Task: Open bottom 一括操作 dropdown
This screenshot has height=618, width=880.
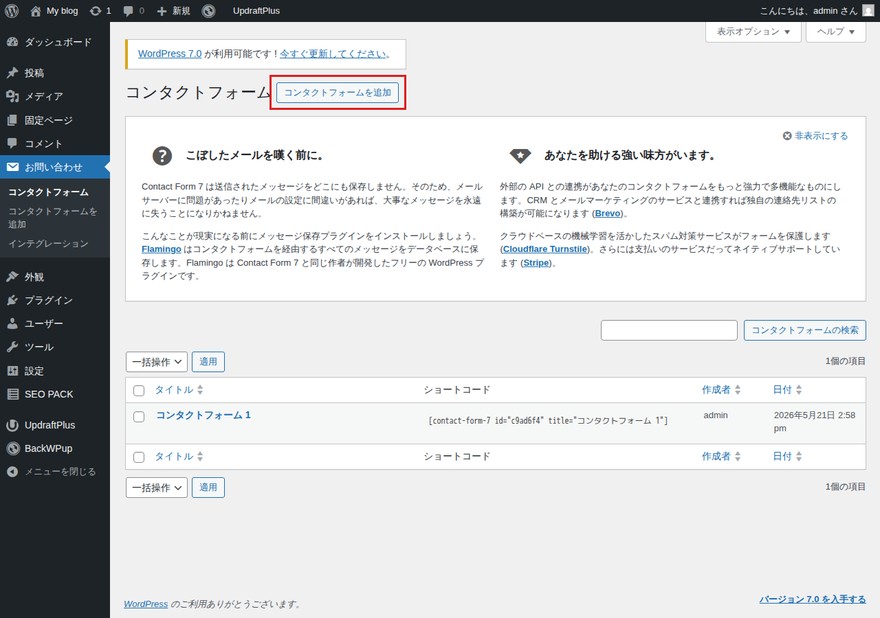Action: tap(157, 488)
